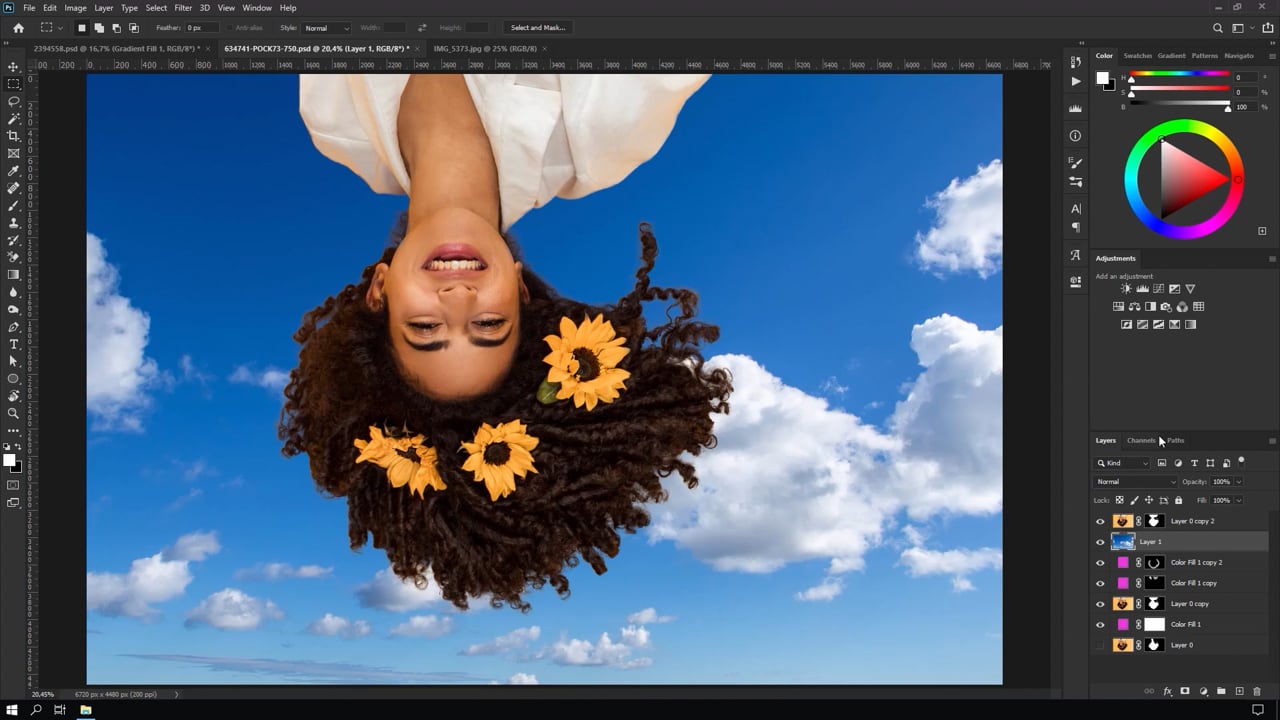The width and height of the screenshot is (1280, 720).
Task: Click the hue slider in Color panel
Action: (1180, 75)
